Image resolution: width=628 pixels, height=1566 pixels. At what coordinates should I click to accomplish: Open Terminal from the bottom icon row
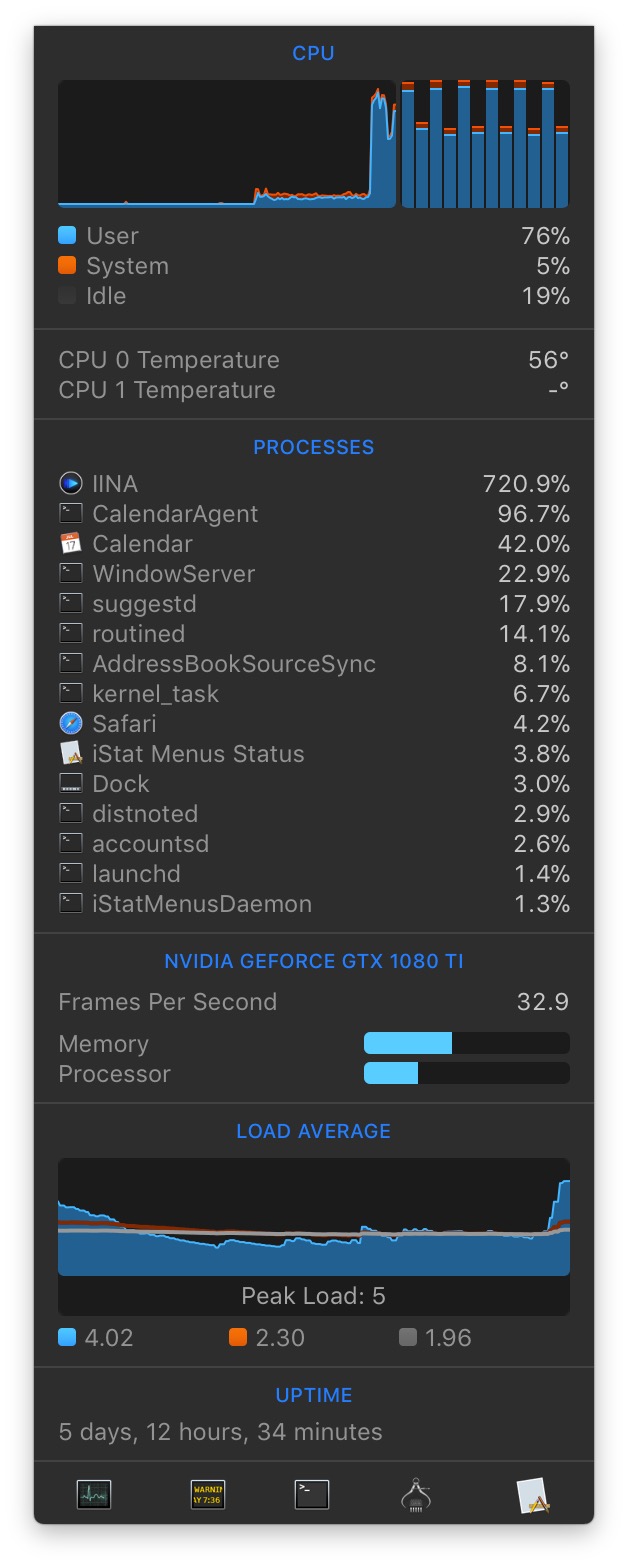click(x=312, y=1494)
